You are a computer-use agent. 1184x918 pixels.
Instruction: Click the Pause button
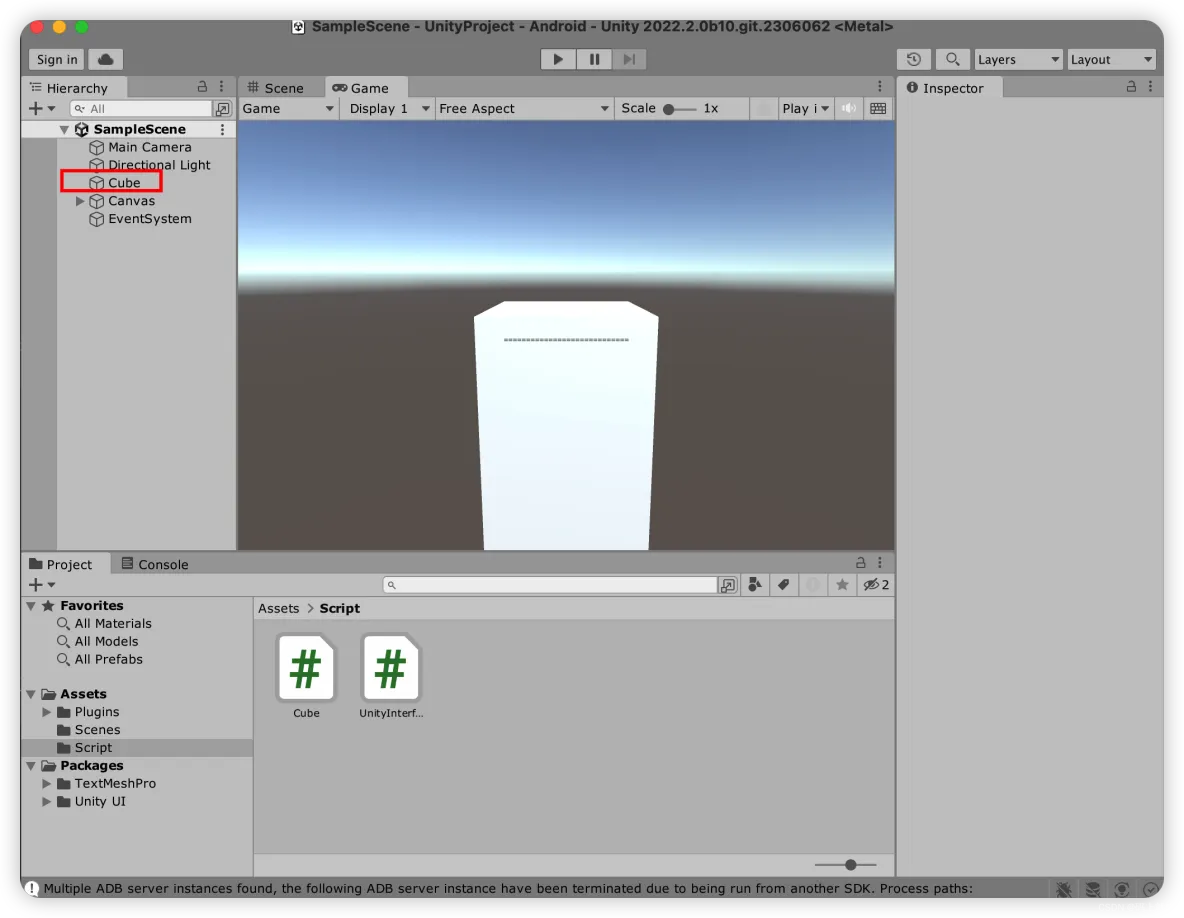(x=594, y=59)
